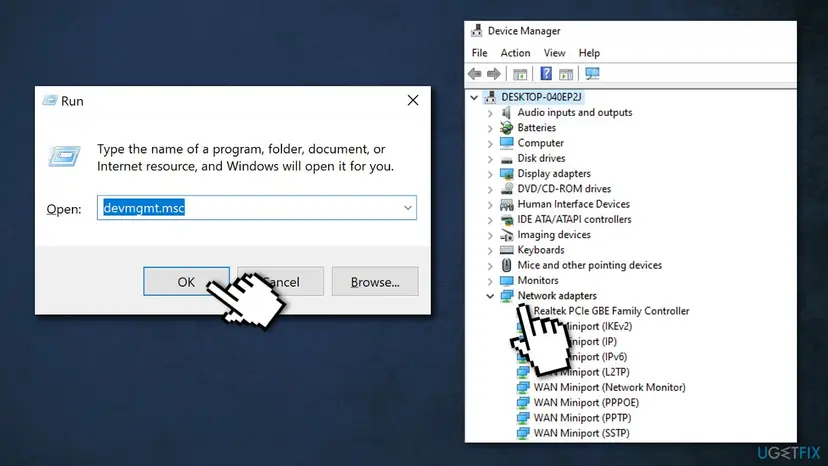Collapse the Network adapters node
The image size is (828, 466).
click(490, 296)
